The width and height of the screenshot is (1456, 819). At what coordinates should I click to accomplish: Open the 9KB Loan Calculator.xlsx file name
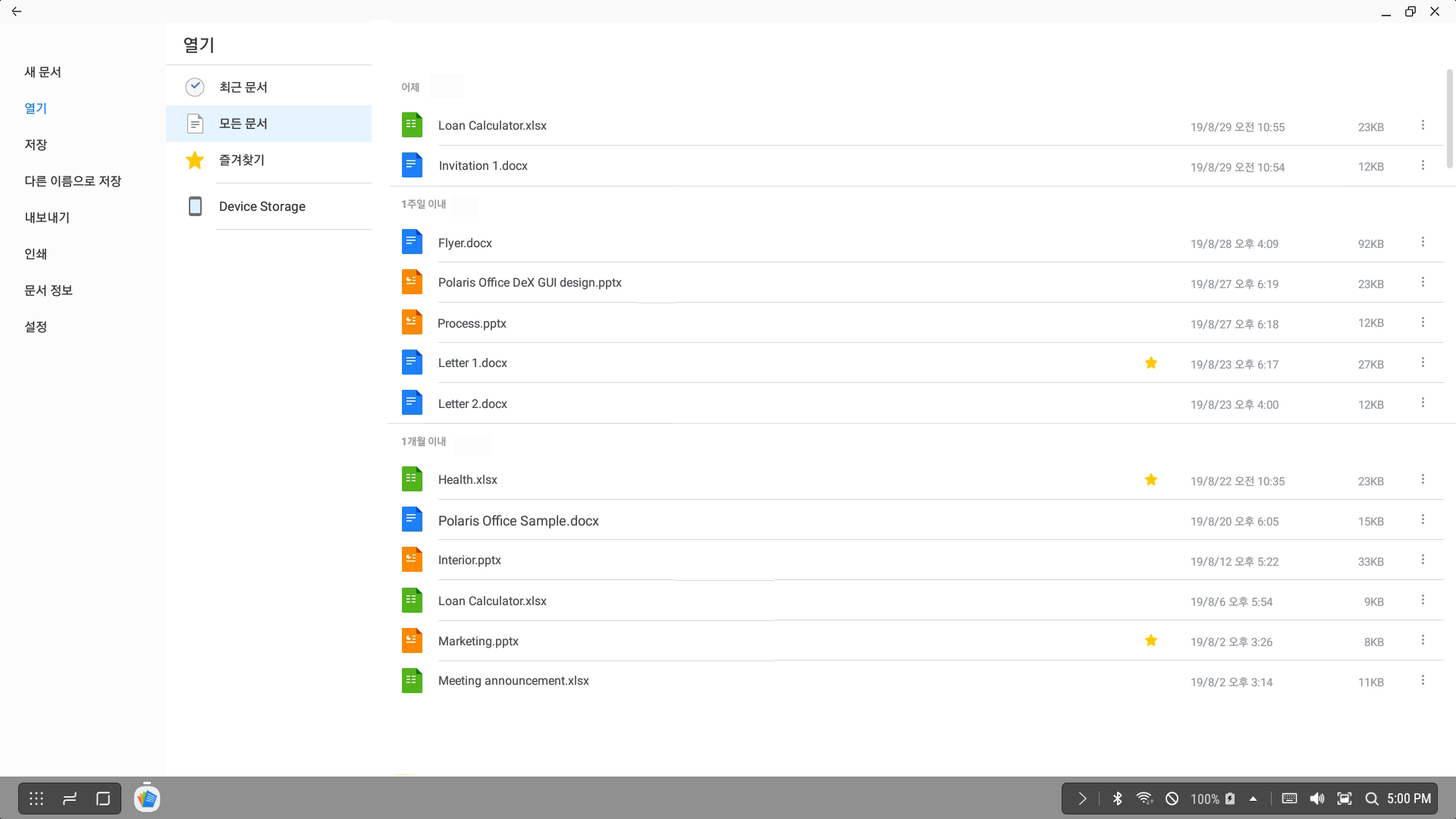pos(492,601)
